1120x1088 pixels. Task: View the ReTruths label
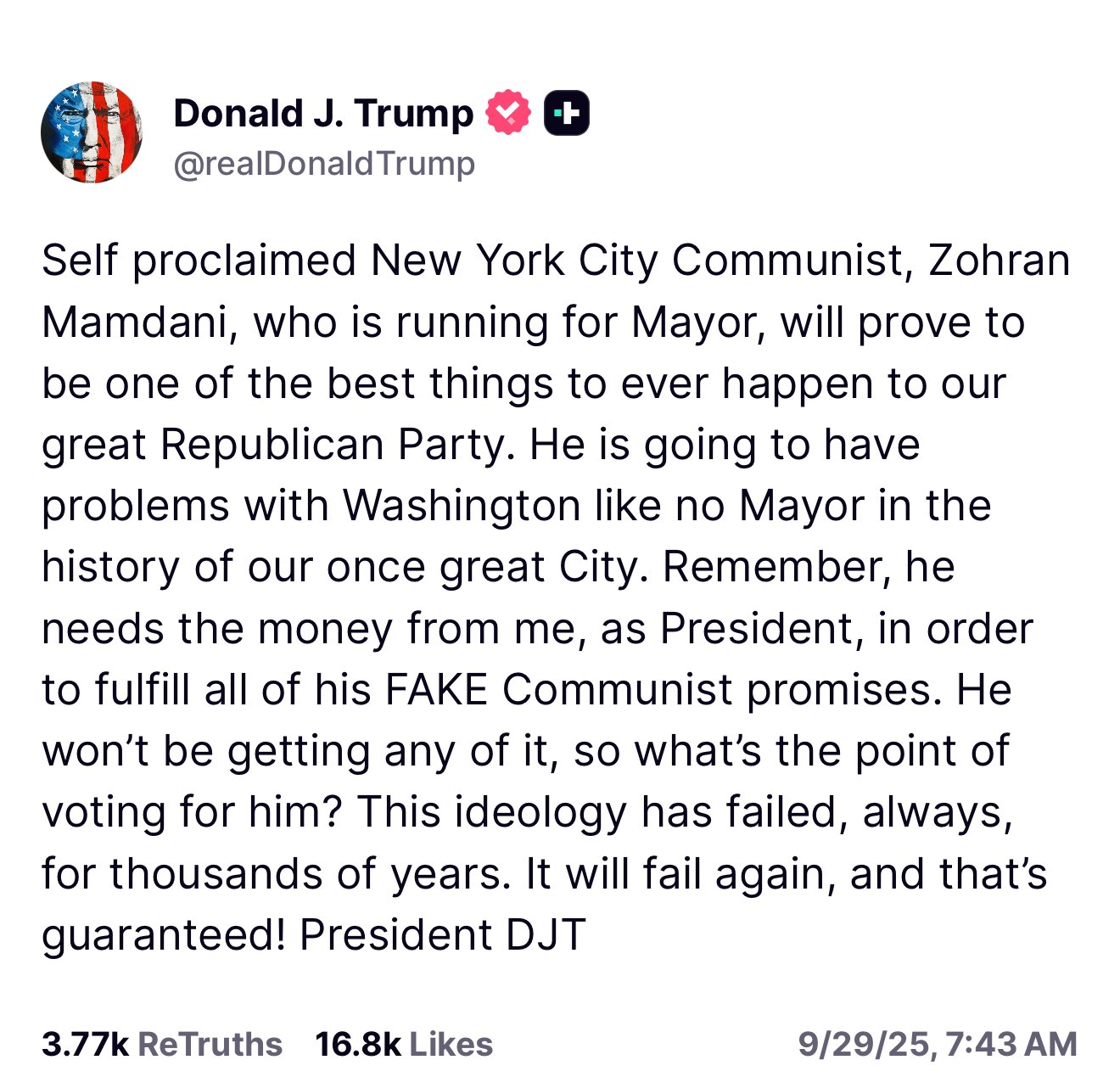tap(210, 1044)
